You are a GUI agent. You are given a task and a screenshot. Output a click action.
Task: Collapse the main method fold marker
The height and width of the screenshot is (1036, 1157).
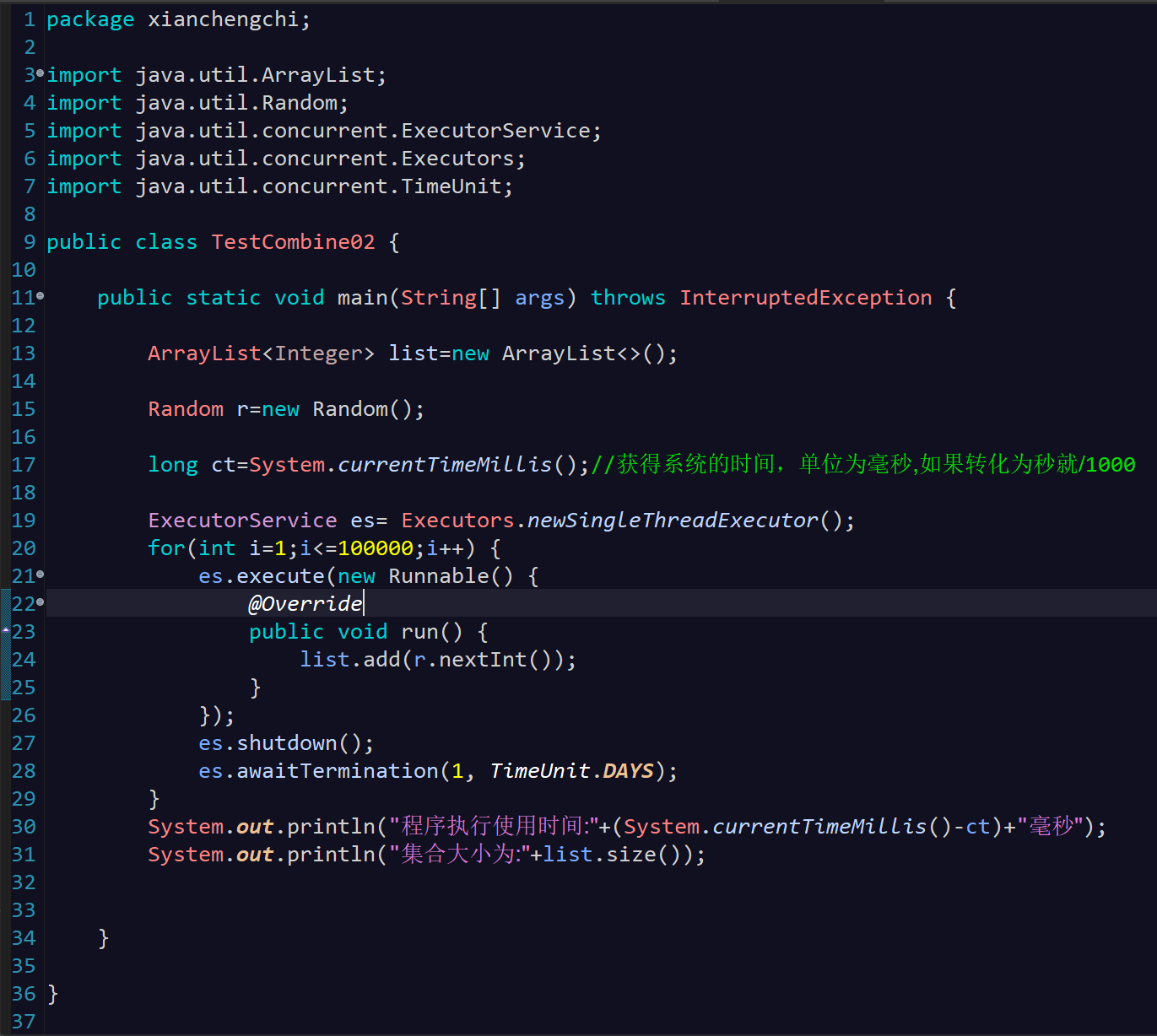pyautogui.click(x=40, y=296)
